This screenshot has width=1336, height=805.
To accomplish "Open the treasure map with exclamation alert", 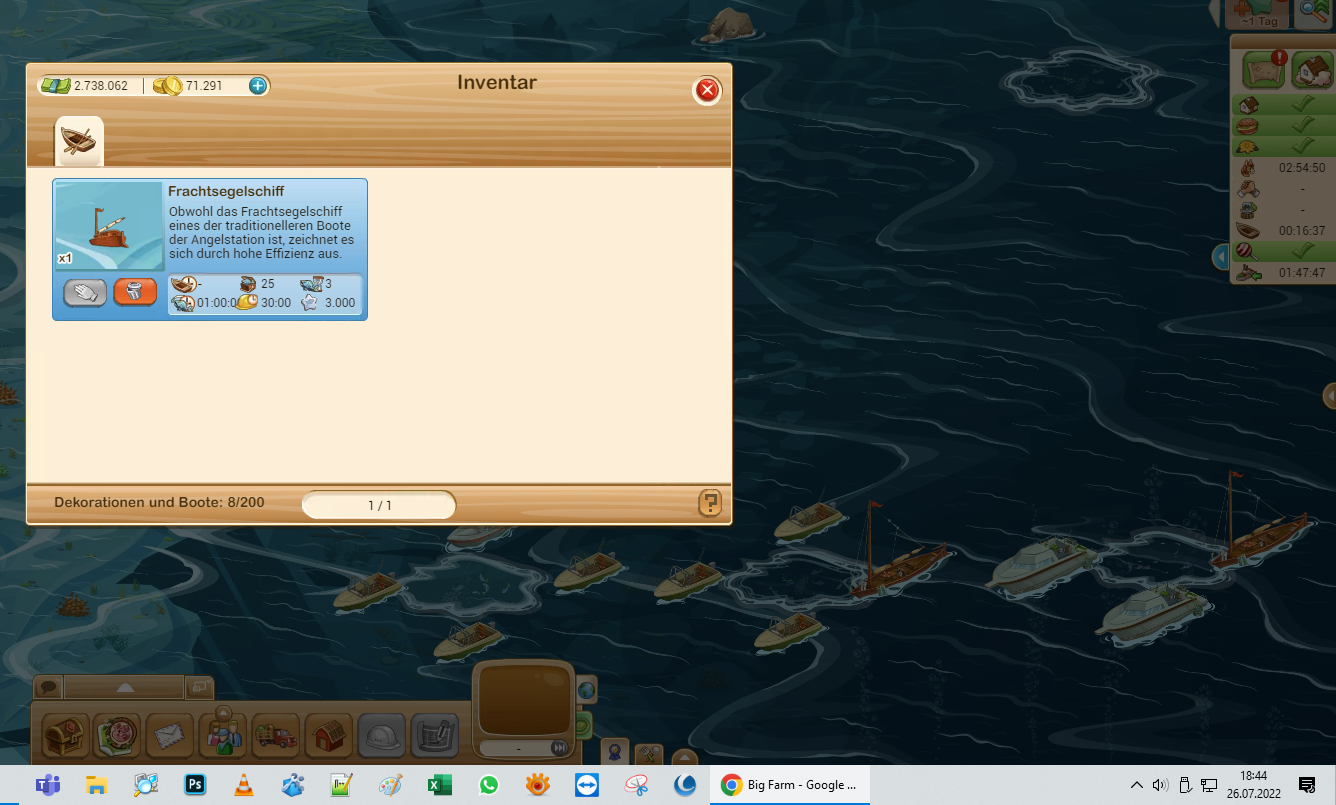I will pyautogui.click(x=1264, y=70).
